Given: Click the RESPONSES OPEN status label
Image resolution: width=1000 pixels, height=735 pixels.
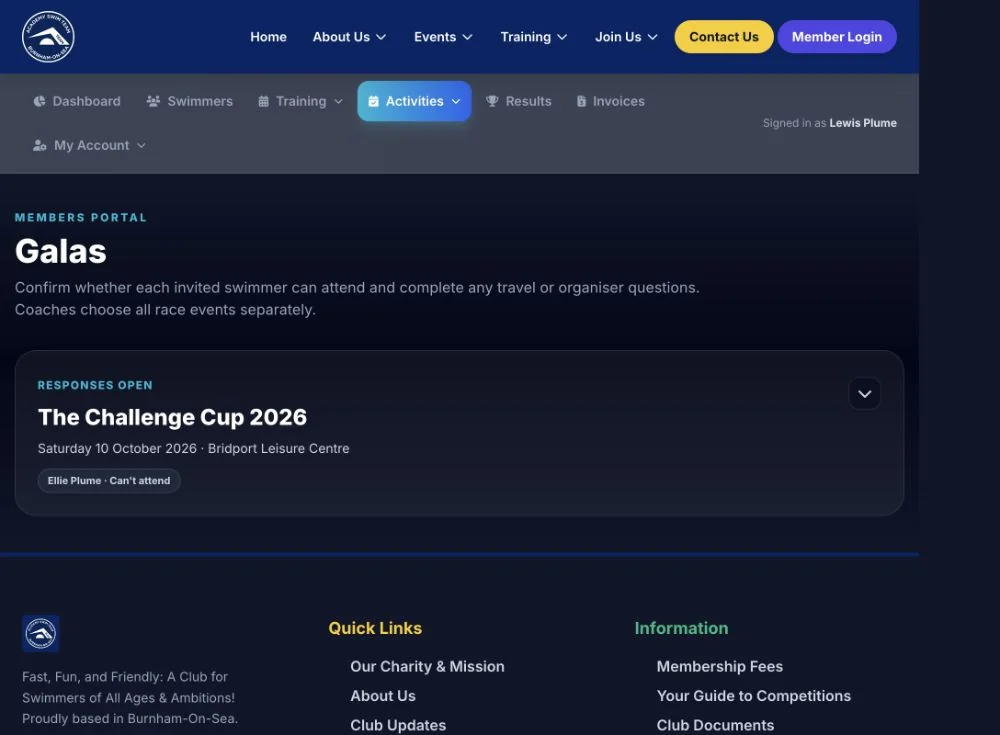Looking at the screenshot, I should coord(95,385).
